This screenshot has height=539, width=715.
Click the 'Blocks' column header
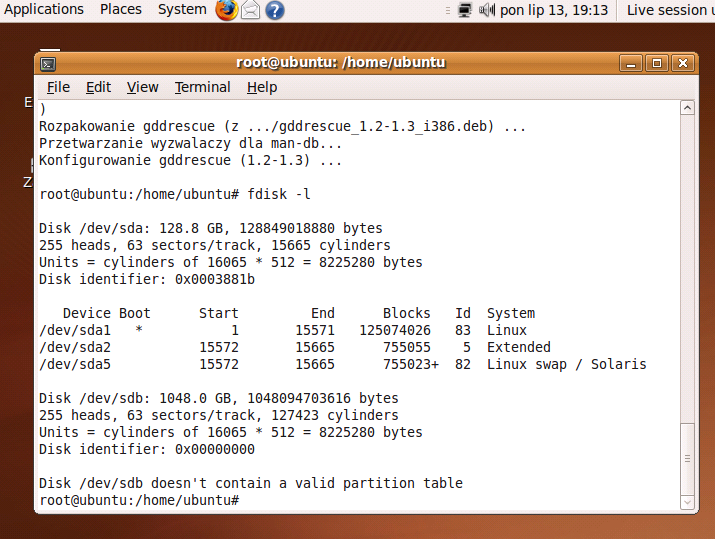pyautogui.click(x=406, y=313)
